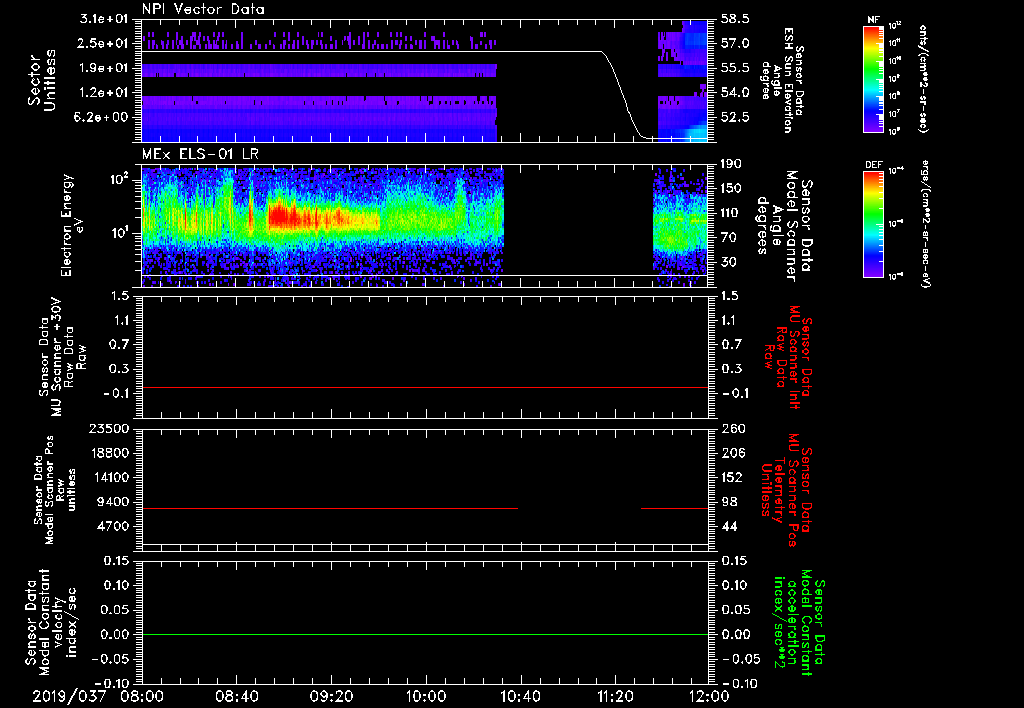Pick the "9400" scanner position tick
Image resolution: width=1024 pixels, height=708 pixels.
tap(112, 502)
